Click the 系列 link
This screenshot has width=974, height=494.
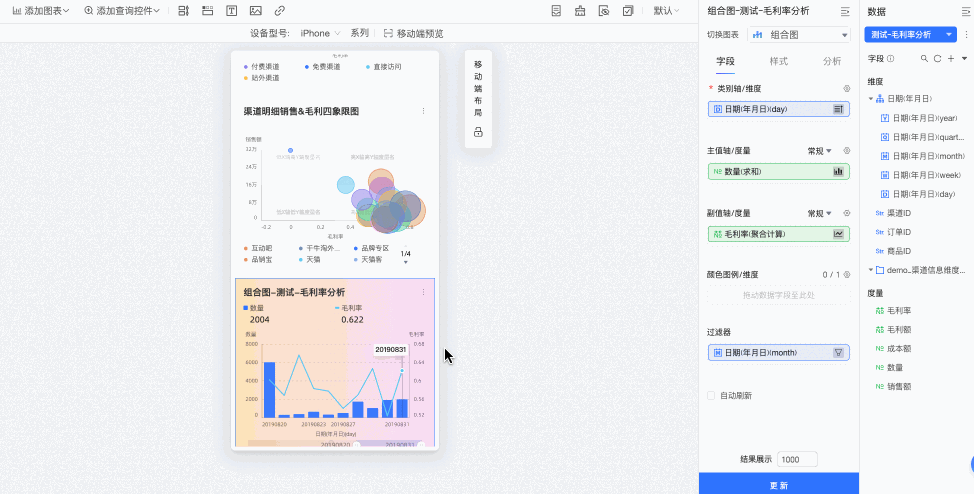pos(360,33)
